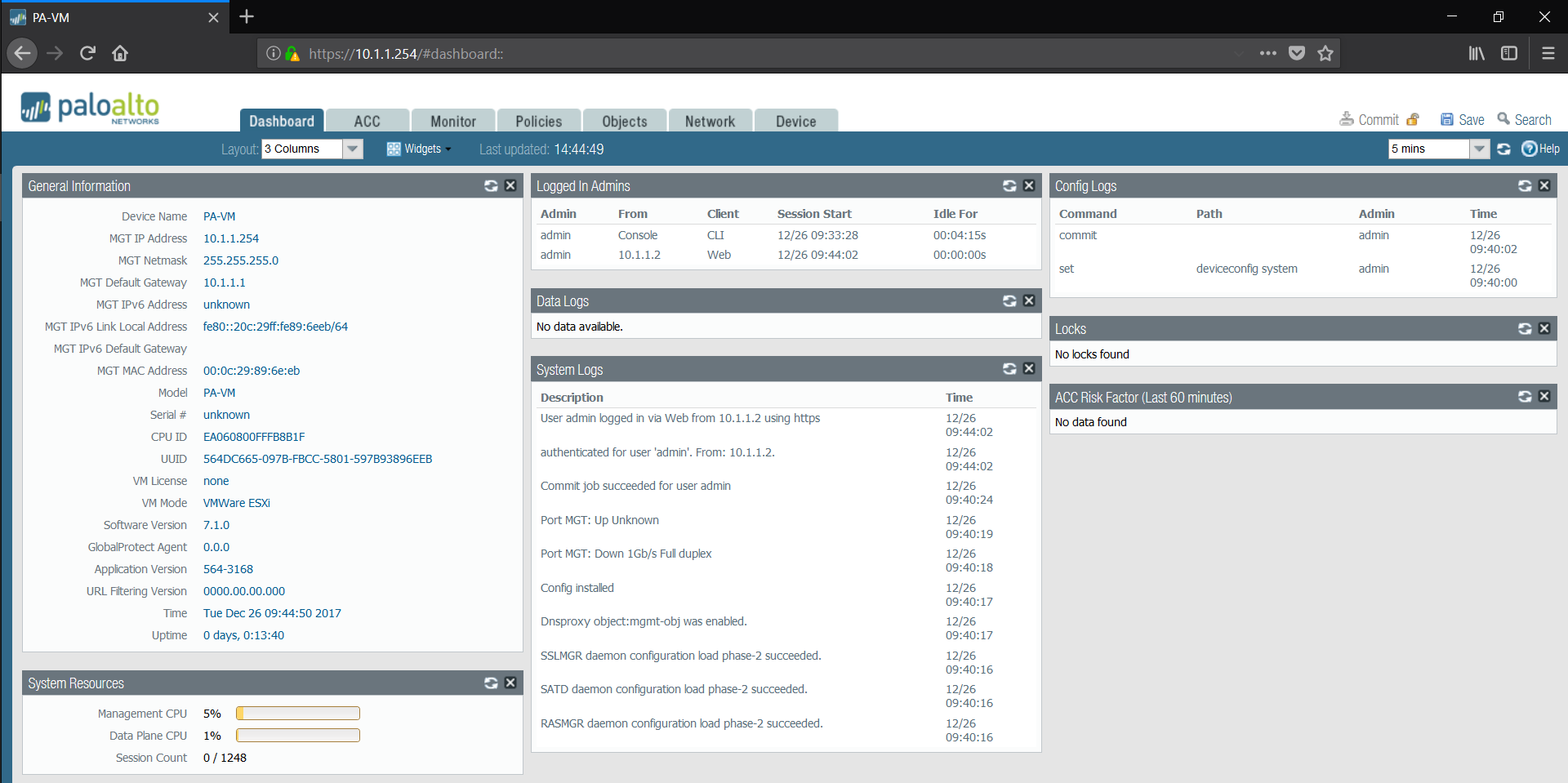Image resolution: width=1568 pixels, height=783 pixels.
Task: Bookmark page with star icon
Action: [x=1325, y=54]
